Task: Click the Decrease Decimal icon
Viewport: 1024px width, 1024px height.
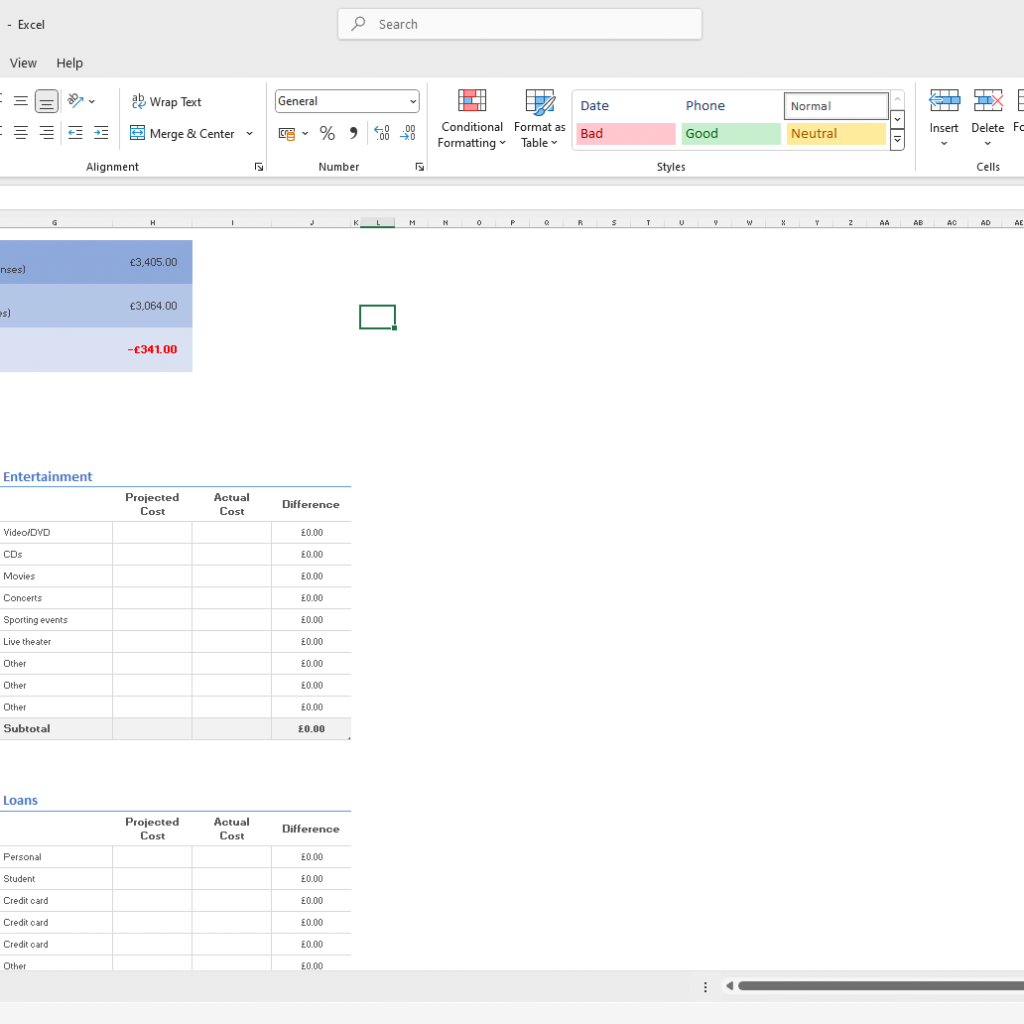Action: [407, 133]
